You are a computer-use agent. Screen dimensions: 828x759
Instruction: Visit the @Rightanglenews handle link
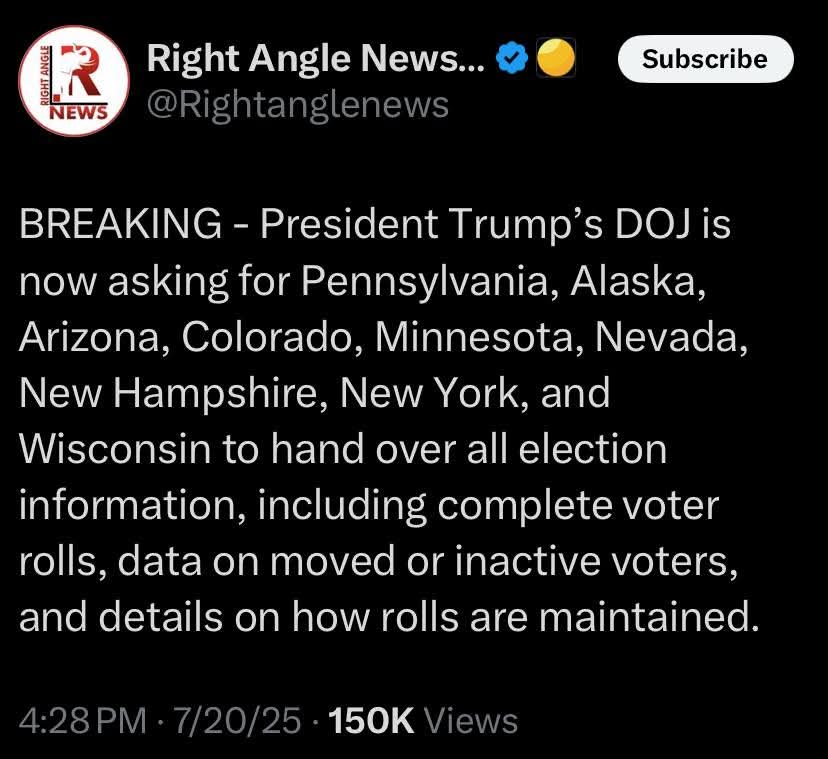point(297,104)
